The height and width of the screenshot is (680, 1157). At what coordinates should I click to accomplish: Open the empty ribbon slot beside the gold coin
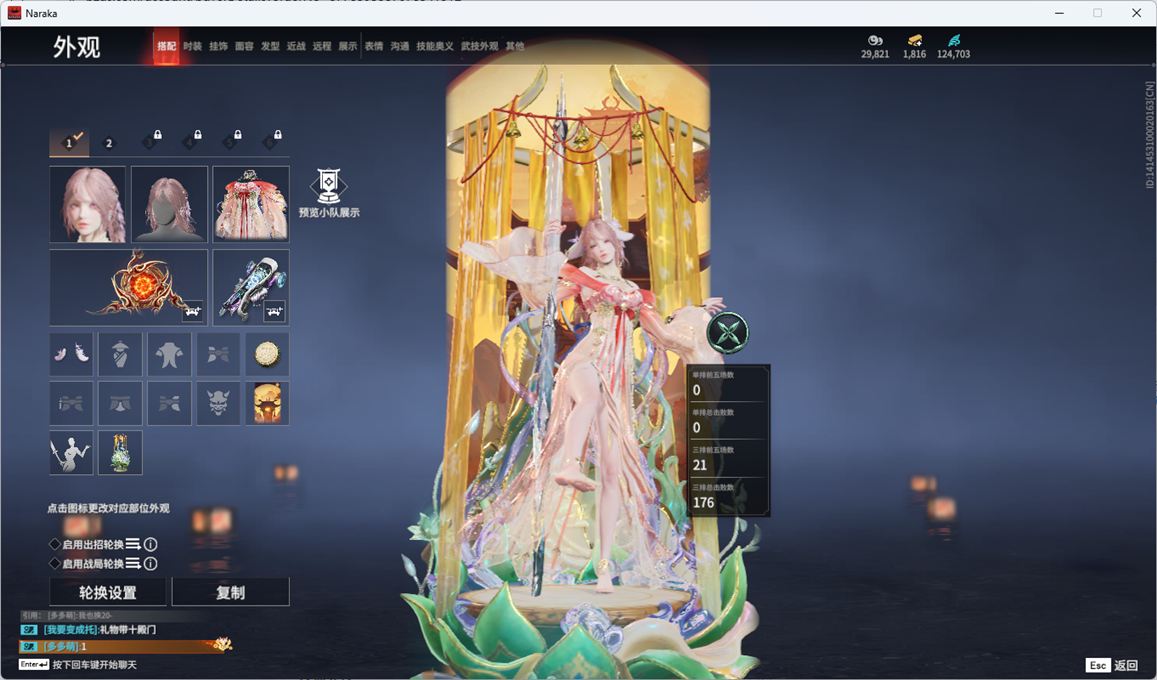click(218, 355)
